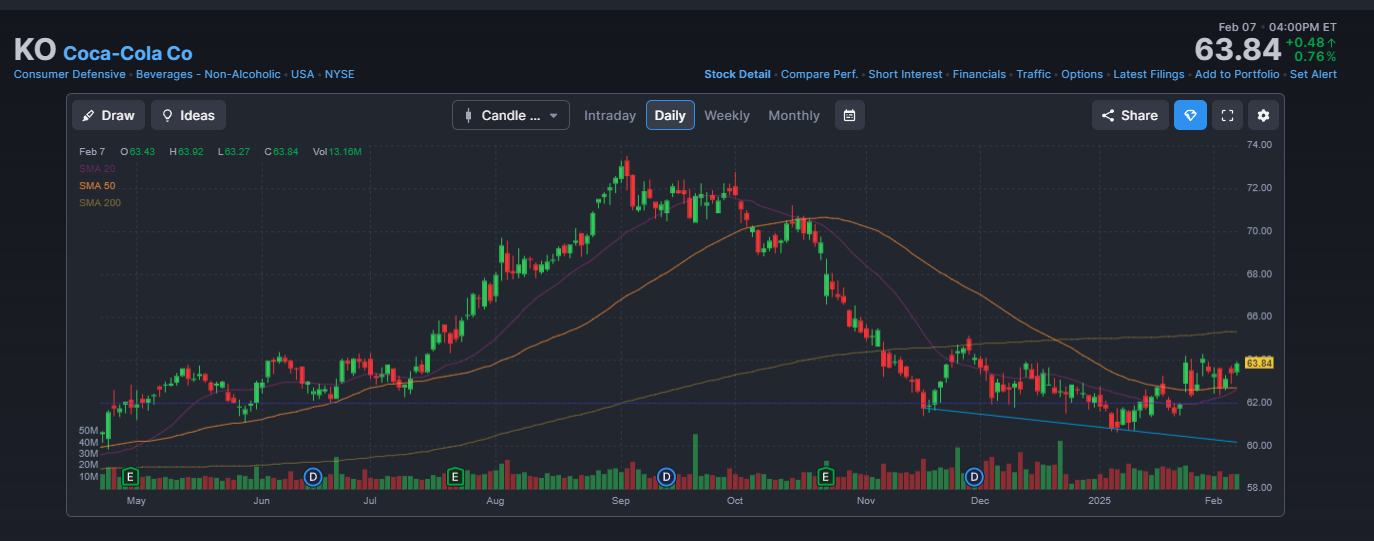Open the Traffic link
Screen dimensions: 1374x541
pyautogui.click(x=1034, y=74)
